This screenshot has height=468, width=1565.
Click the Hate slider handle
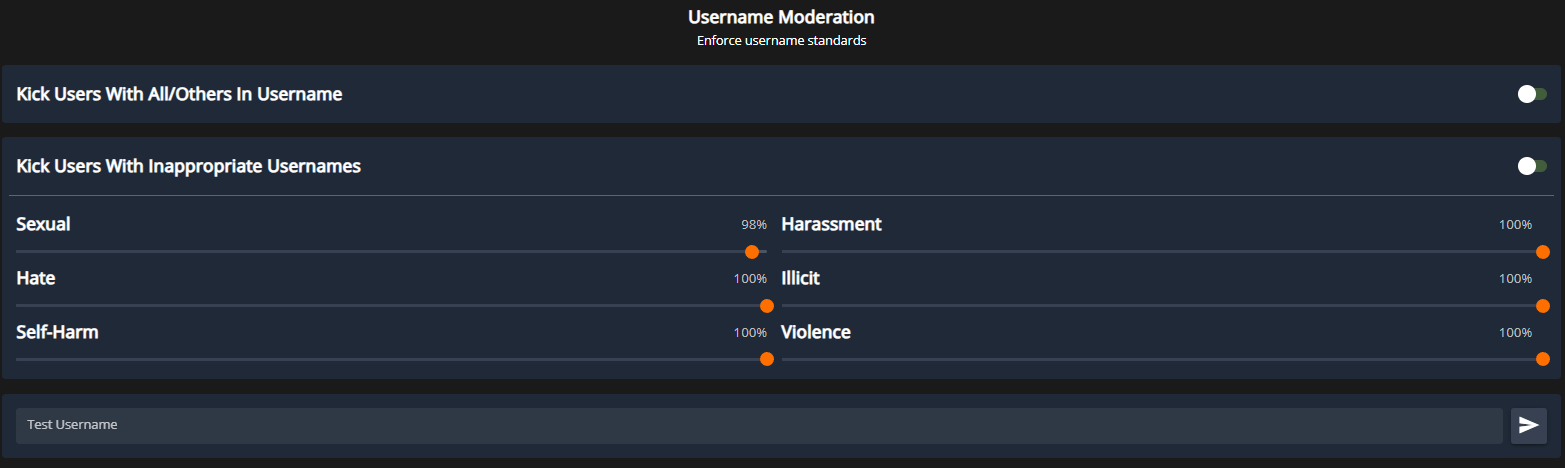[767, 306]
